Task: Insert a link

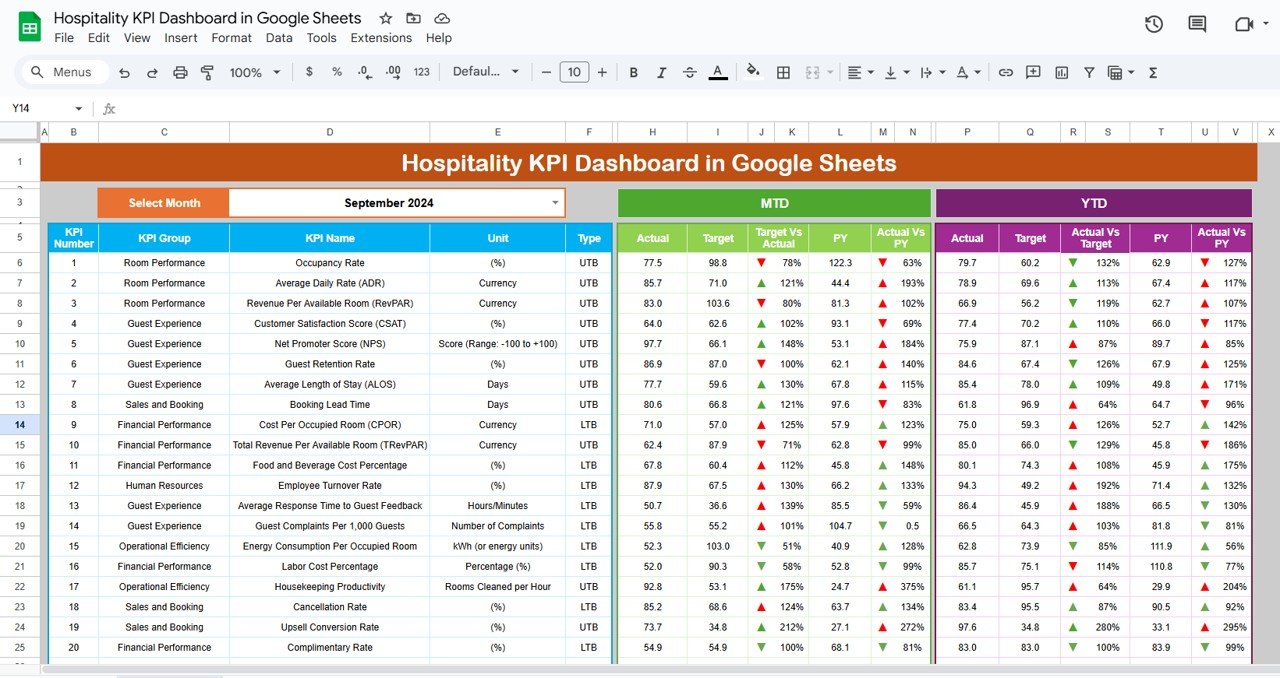Action: point(1006,72)
